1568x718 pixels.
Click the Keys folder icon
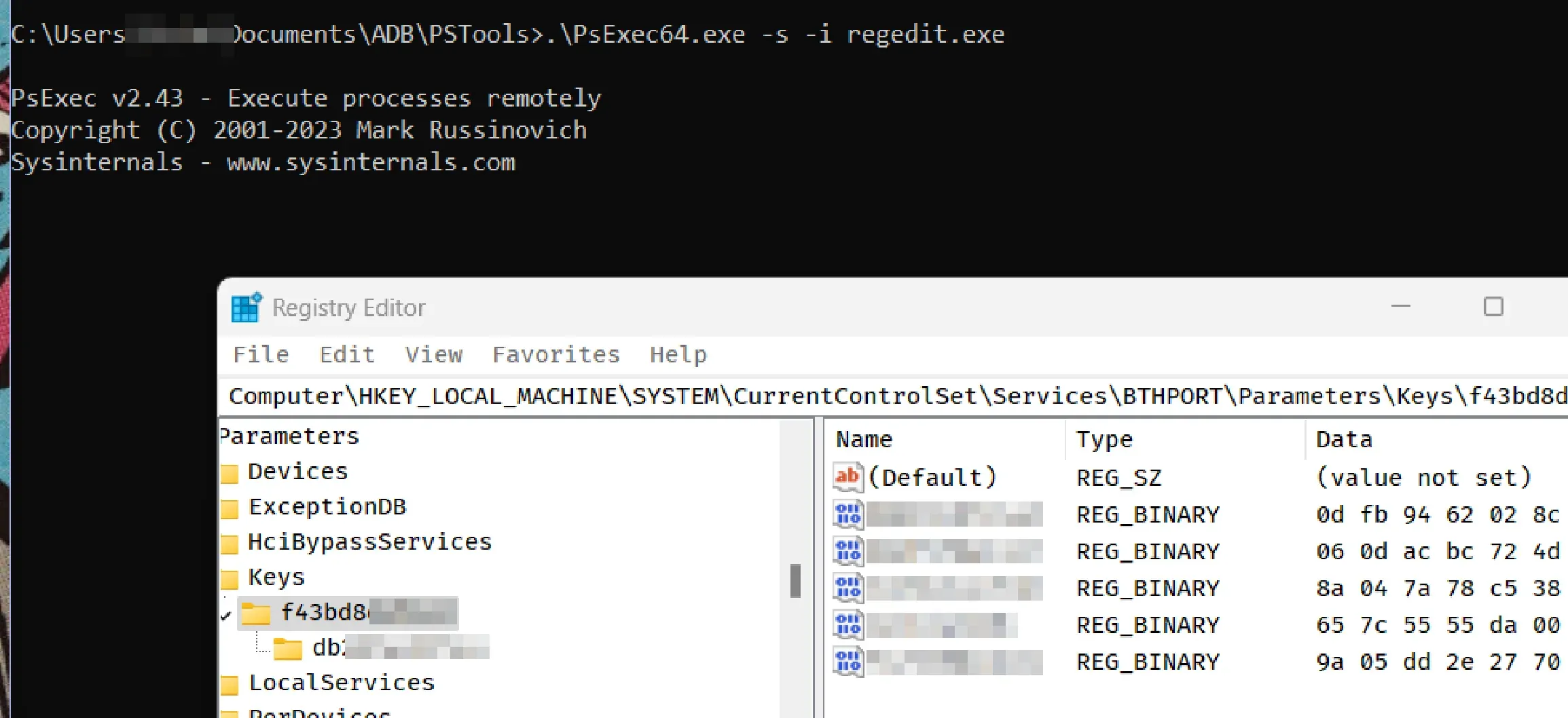pyautogui.click(x=231, y=577)
